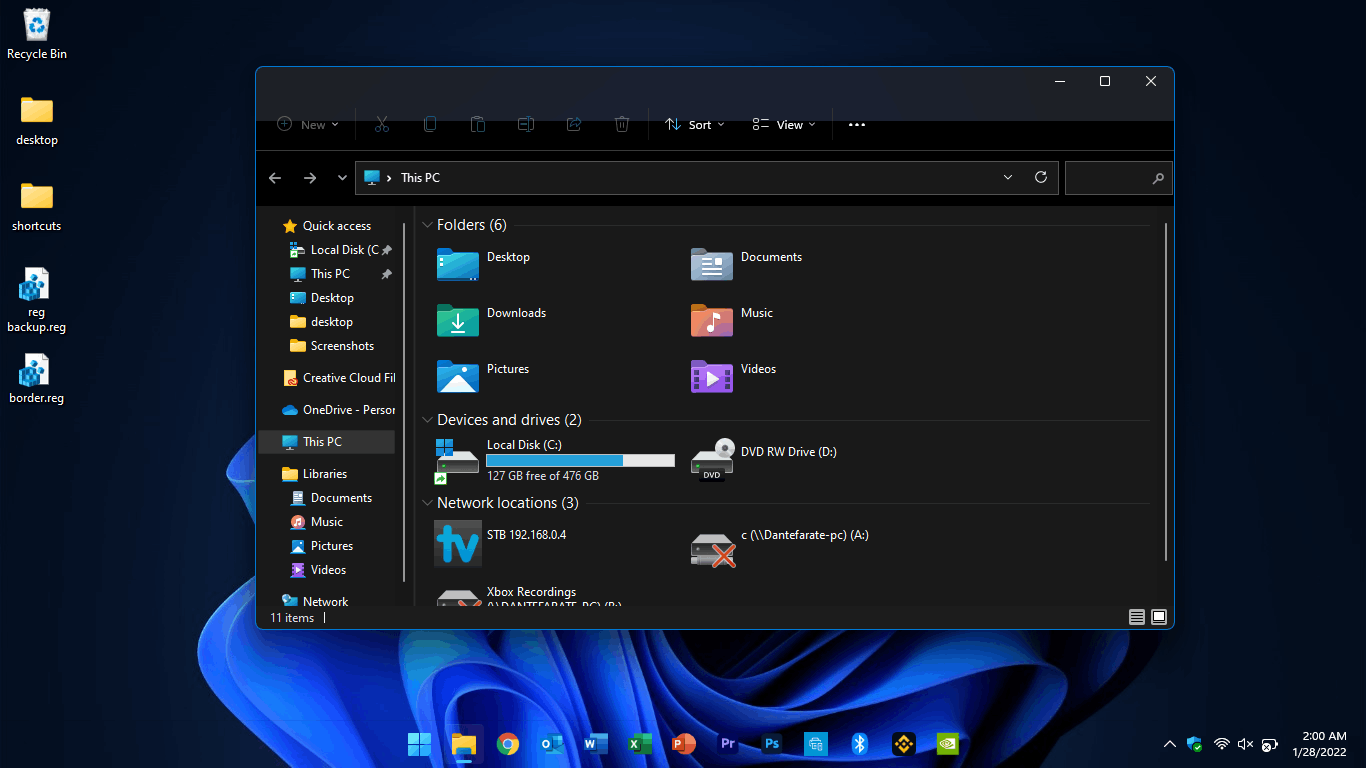Open the Videos folder in main pane
The image size is (1366, 768).
pyautogui.click(x=734, y=376)
